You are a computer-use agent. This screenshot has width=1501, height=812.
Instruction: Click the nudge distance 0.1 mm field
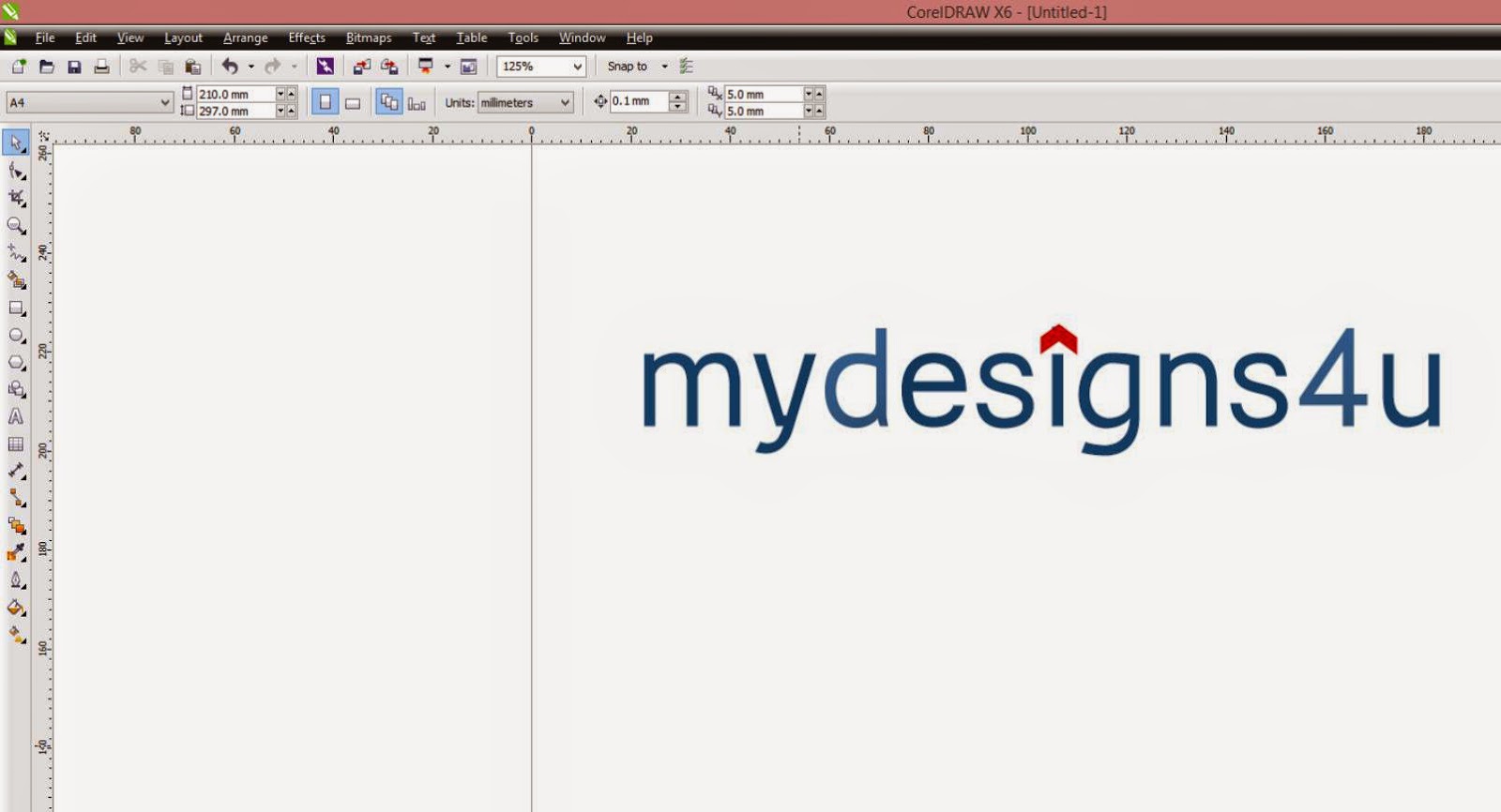640,101
